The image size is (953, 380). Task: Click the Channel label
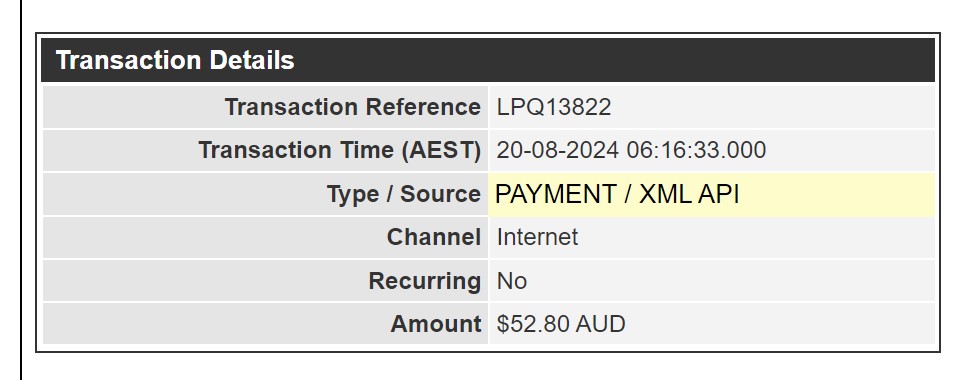[x=434, y=237]
